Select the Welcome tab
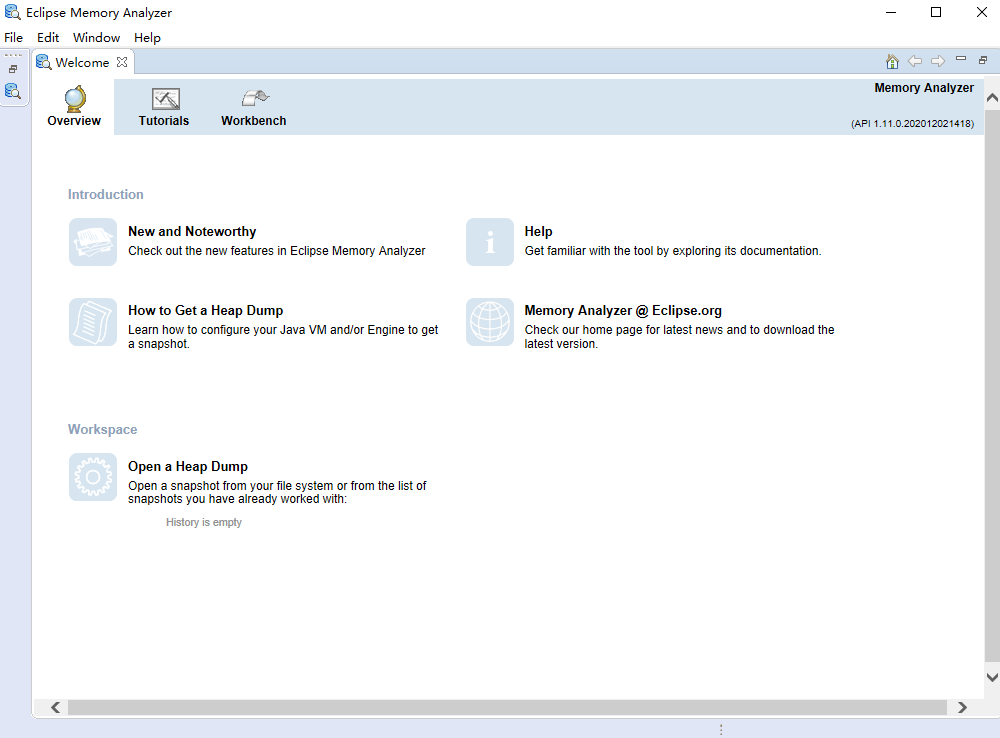Viewport: 1000px width, 738px height. pyautogui.click(x=82, y=63)
